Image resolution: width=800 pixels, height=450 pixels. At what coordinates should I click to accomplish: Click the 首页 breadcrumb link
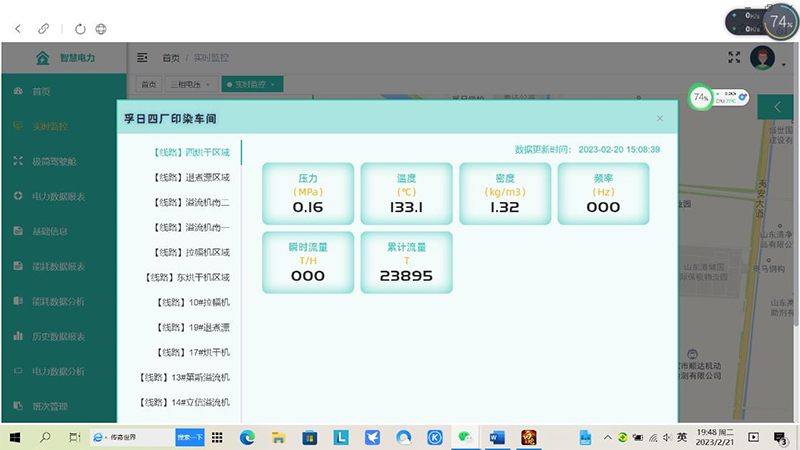(171, 58)
